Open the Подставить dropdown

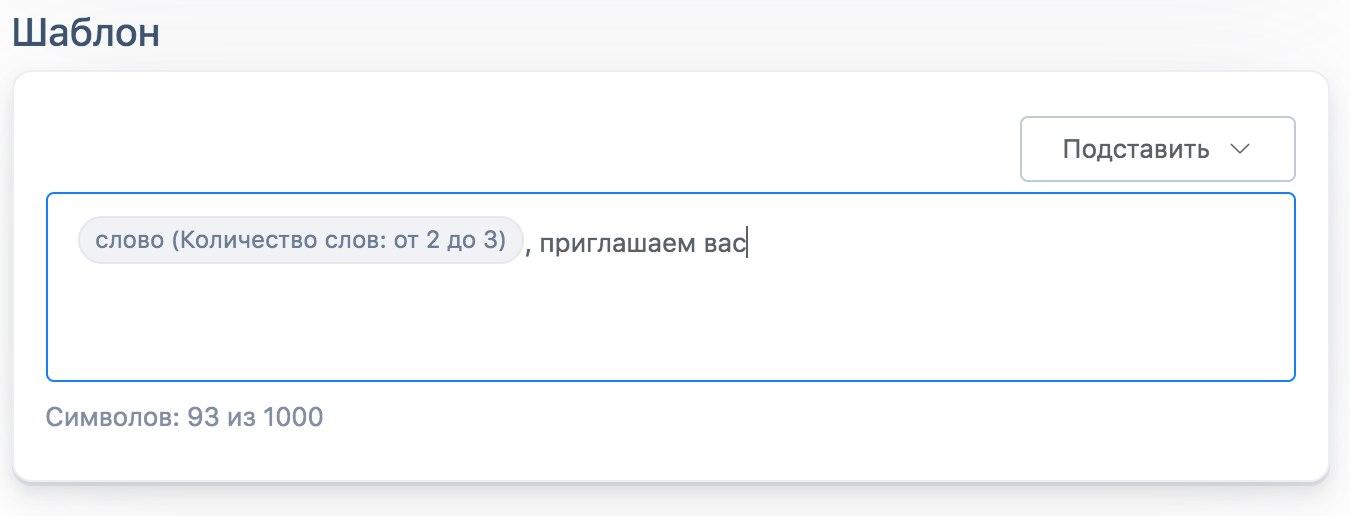point(1157,150)
